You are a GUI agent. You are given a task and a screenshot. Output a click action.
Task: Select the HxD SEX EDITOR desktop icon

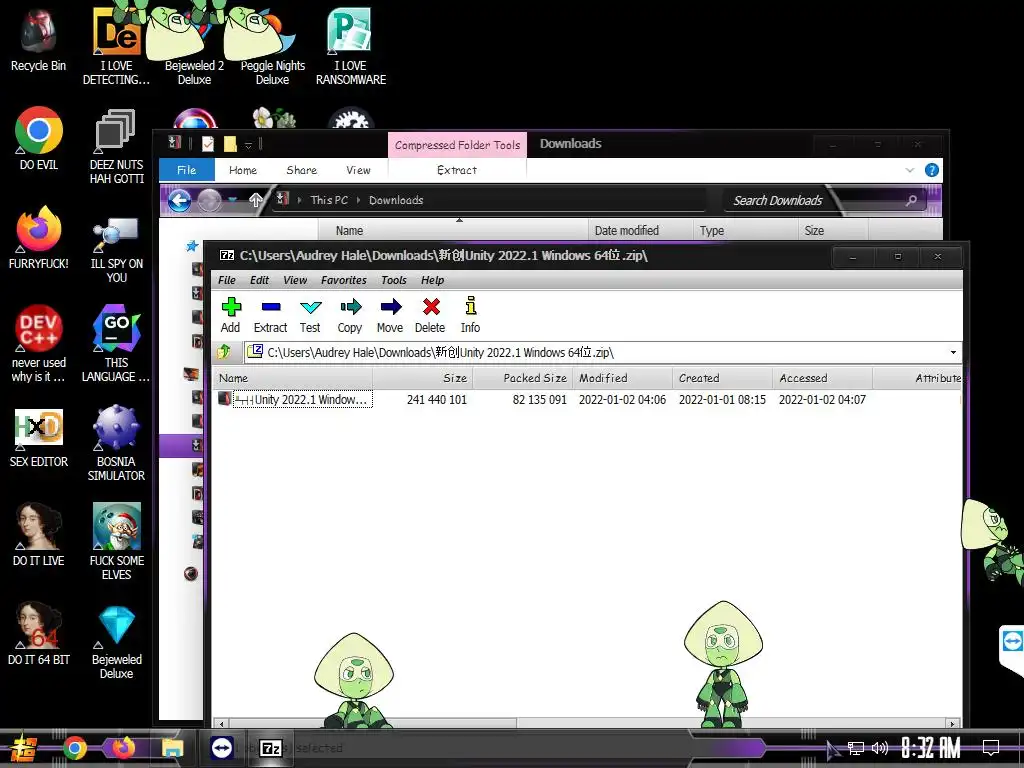coord(39,438)
